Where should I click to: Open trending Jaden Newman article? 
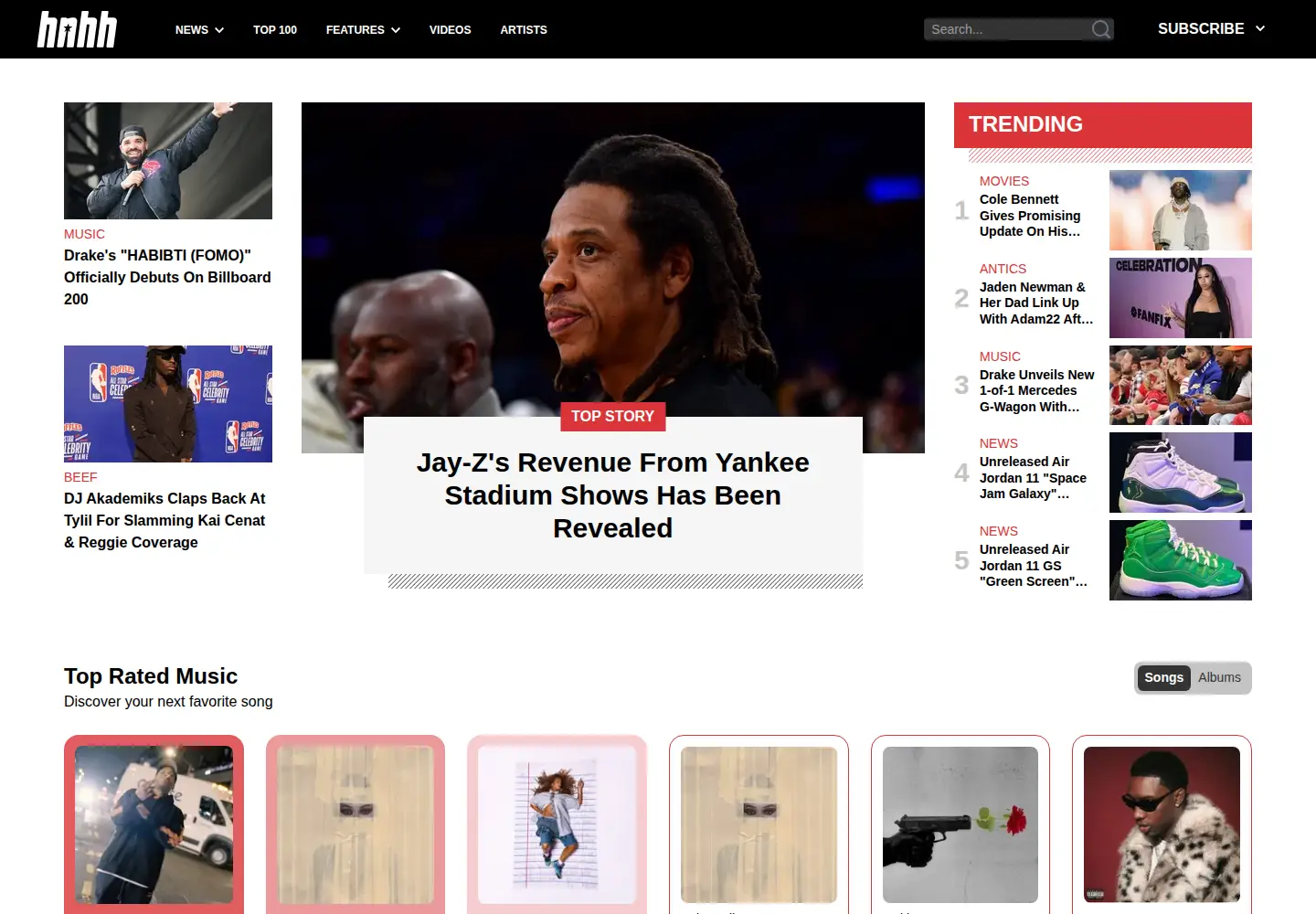pos(1036,303)
